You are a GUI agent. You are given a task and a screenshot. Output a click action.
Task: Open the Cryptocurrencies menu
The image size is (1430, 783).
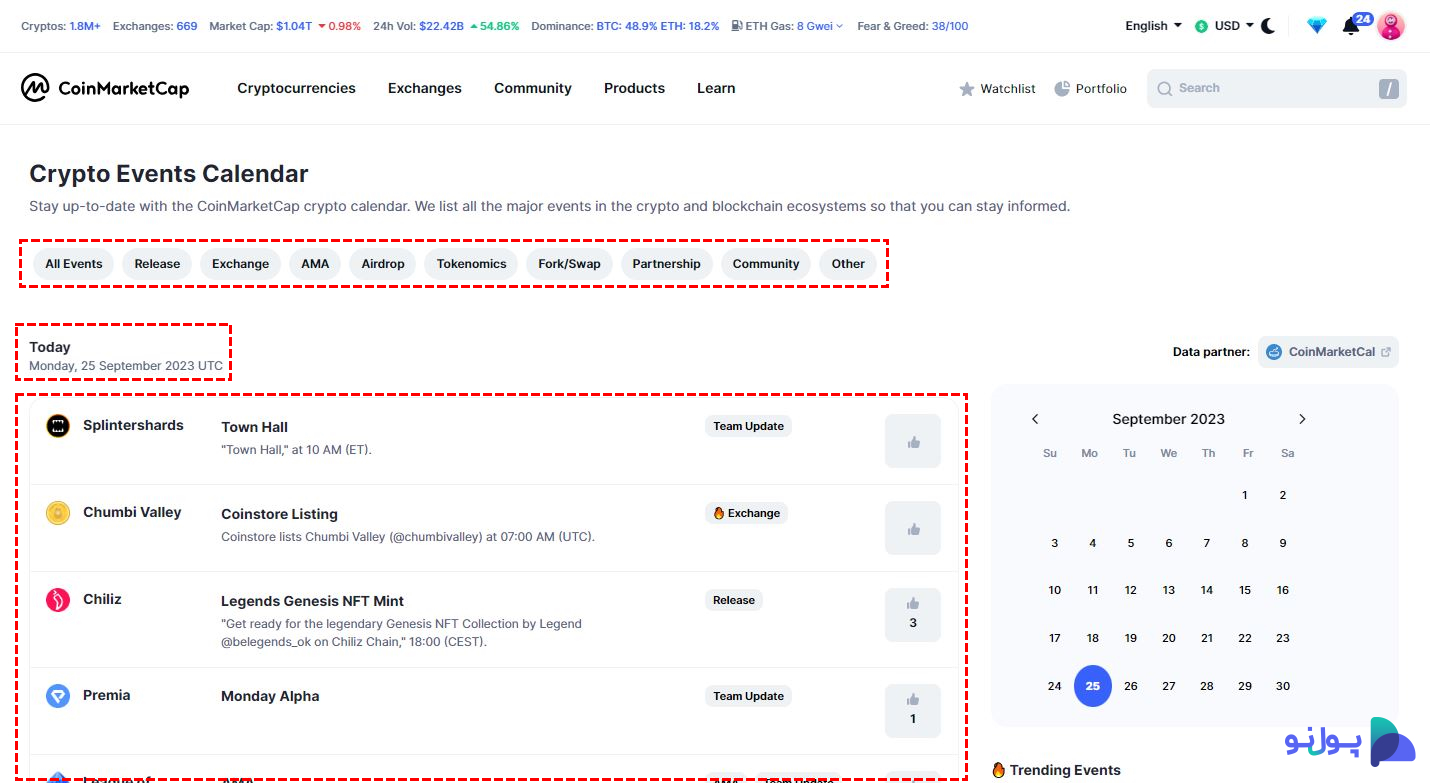pyautogui.click(x=296, y=88)
